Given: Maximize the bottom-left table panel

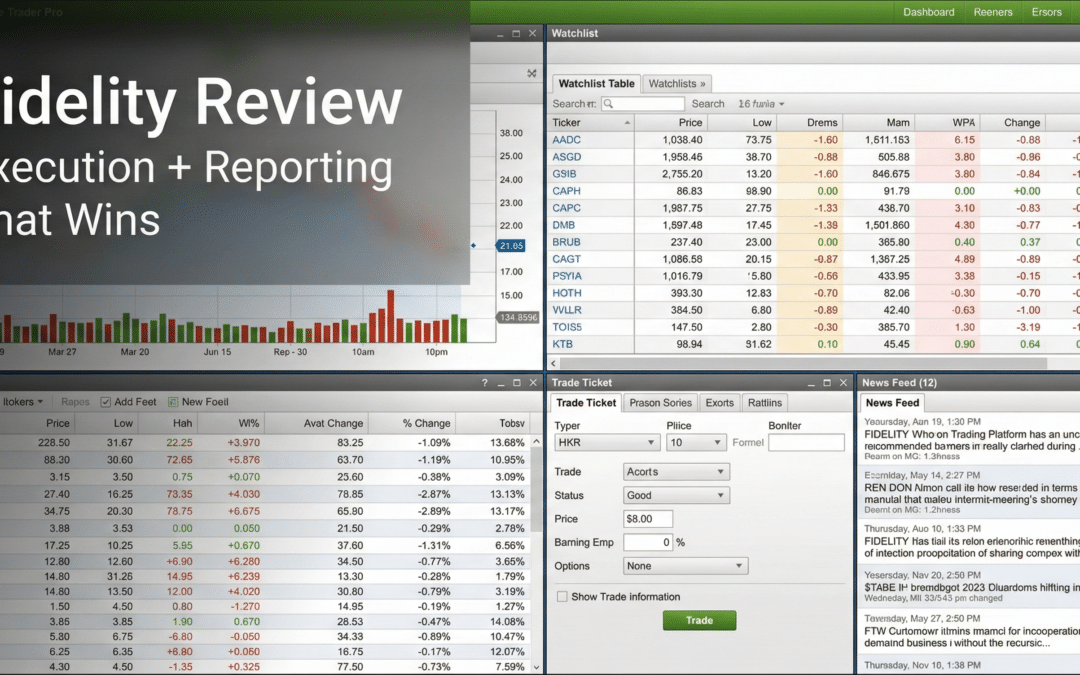Looking at the screenshot, I should pyautogui.click(x=517, y=383).
